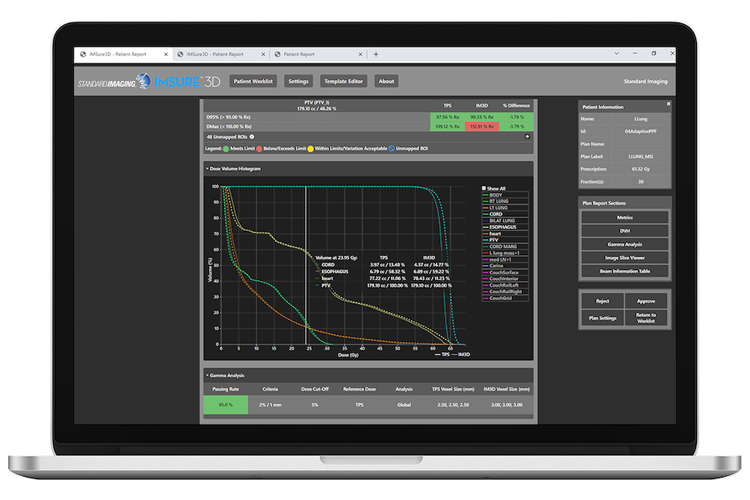
Task: Toggle CORD MARG curve in DVH legend
Action: click(x=505, y=246)
